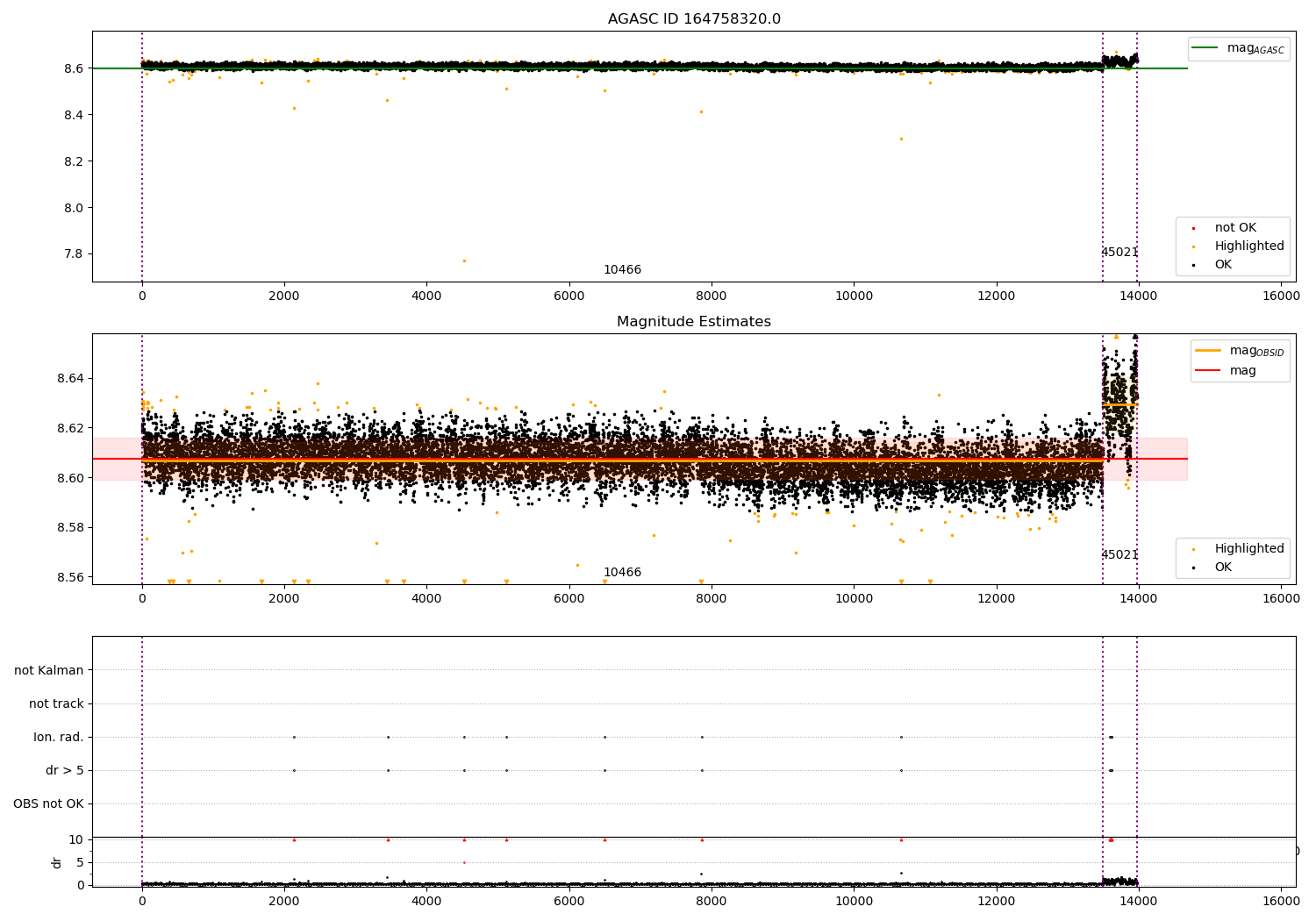The height and width of the screenshot is (921, 1316).
Task: Click the 16000 x-tick of the top plot
Action: [x=1281, y=296]
